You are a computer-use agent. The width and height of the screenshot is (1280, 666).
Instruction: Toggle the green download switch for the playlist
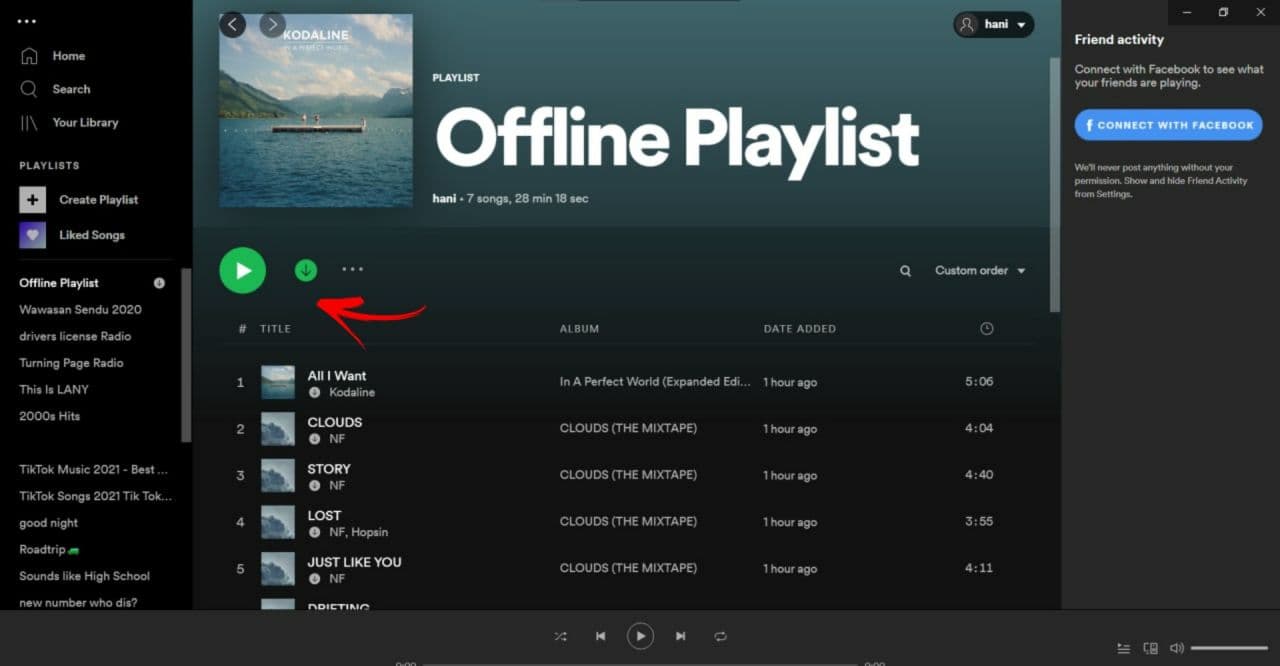coord(306,270)
